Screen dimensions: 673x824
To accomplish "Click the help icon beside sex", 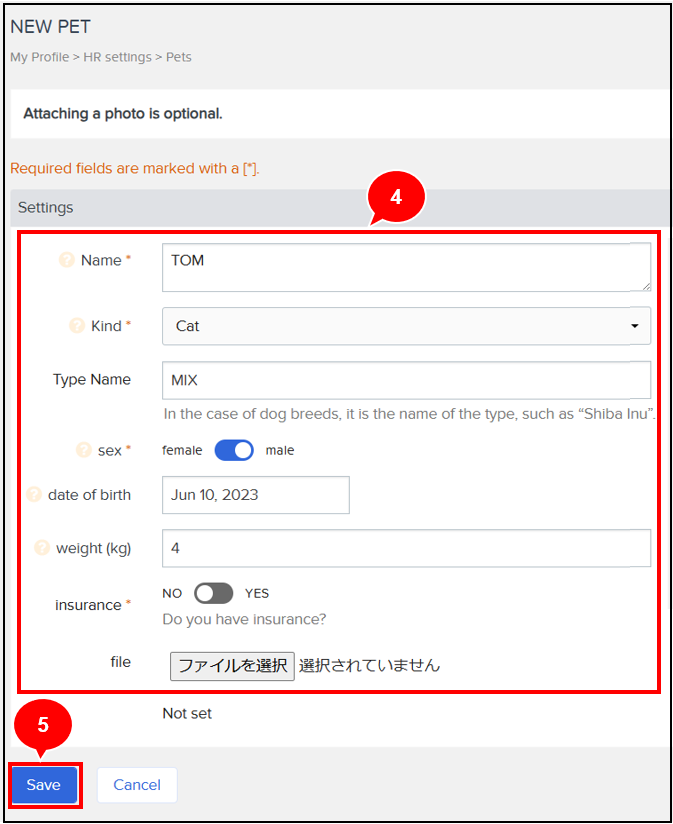I will [x=84, y=450].
